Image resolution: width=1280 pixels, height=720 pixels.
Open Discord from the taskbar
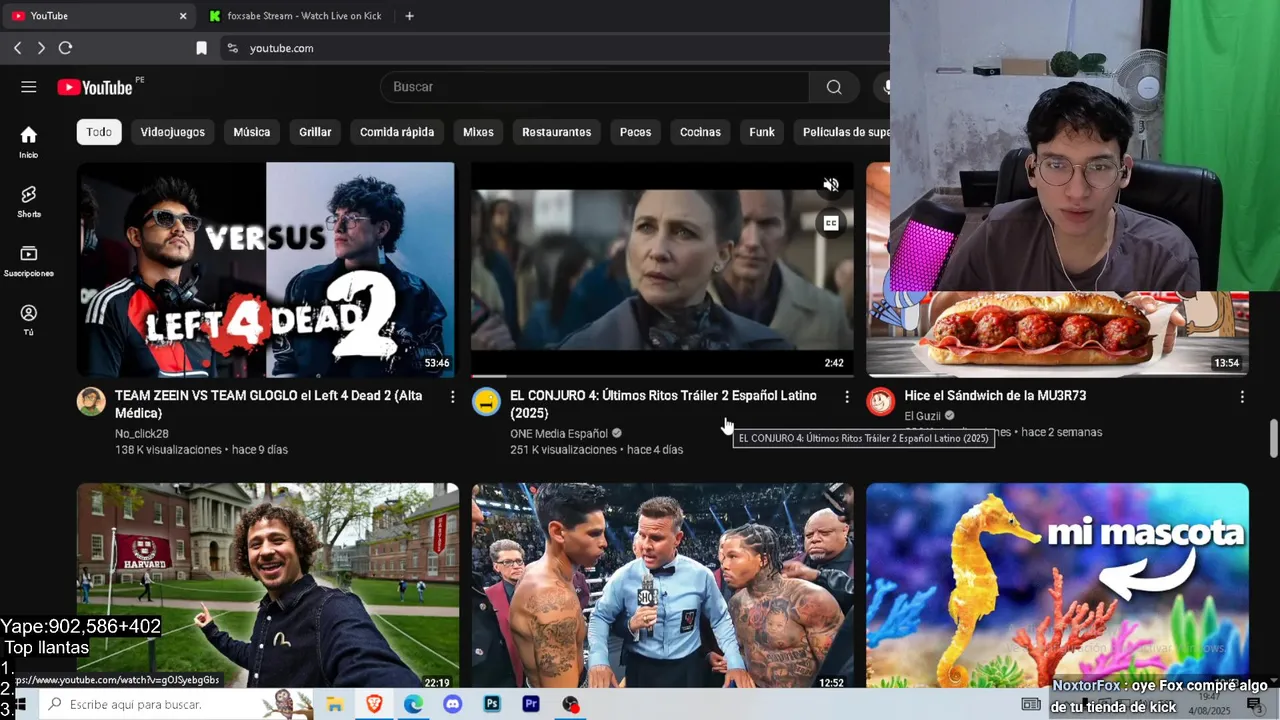[452, 704]
